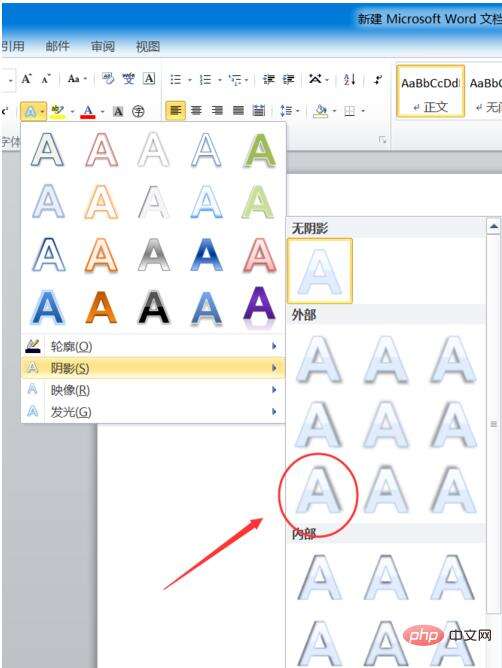Image resolution: width=502 pixels, height=668 pixels.
Task: Click the Grow Font icon
Action: pos(26,79)
